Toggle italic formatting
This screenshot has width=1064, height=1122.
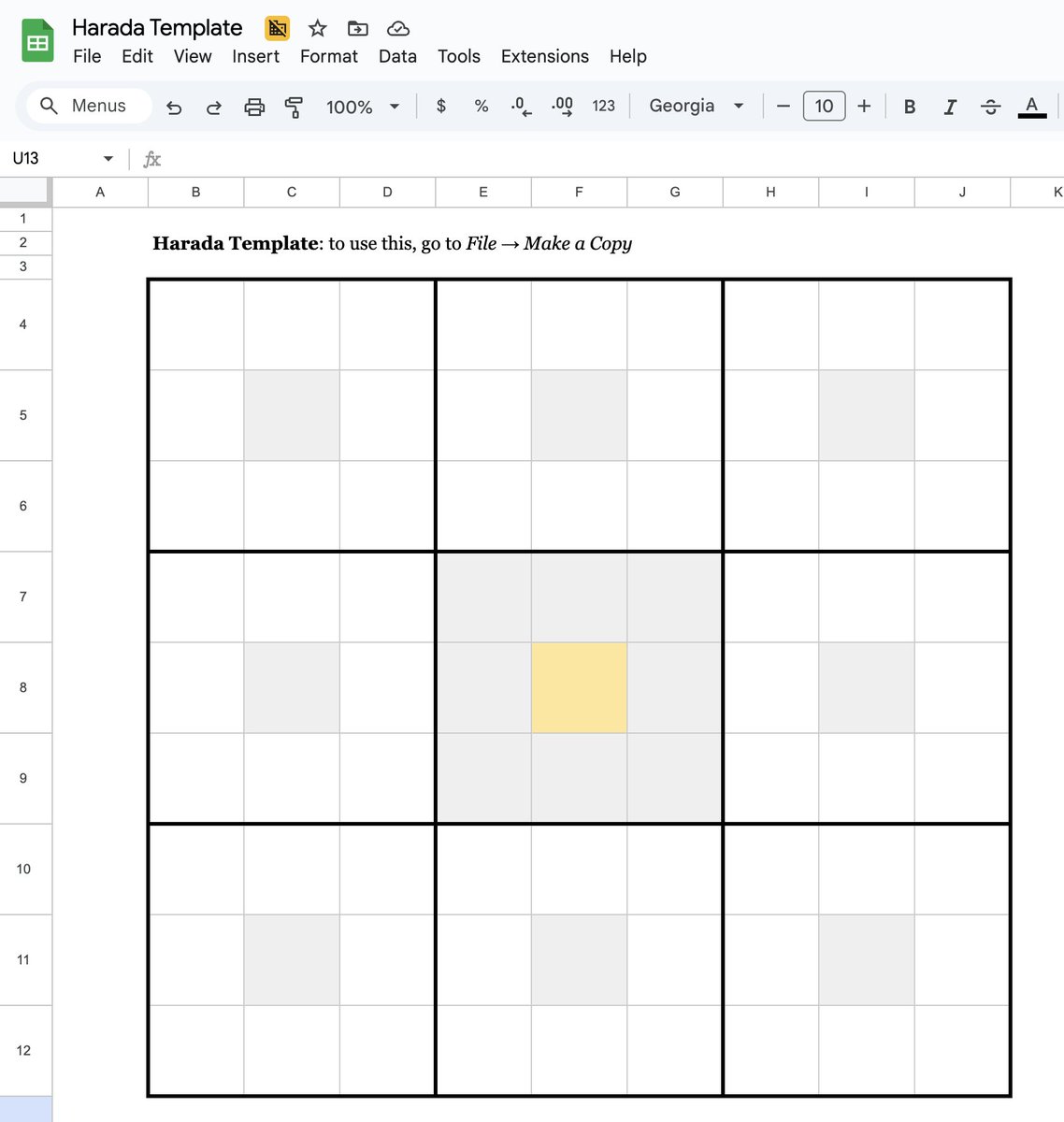[x=949, y=106]
